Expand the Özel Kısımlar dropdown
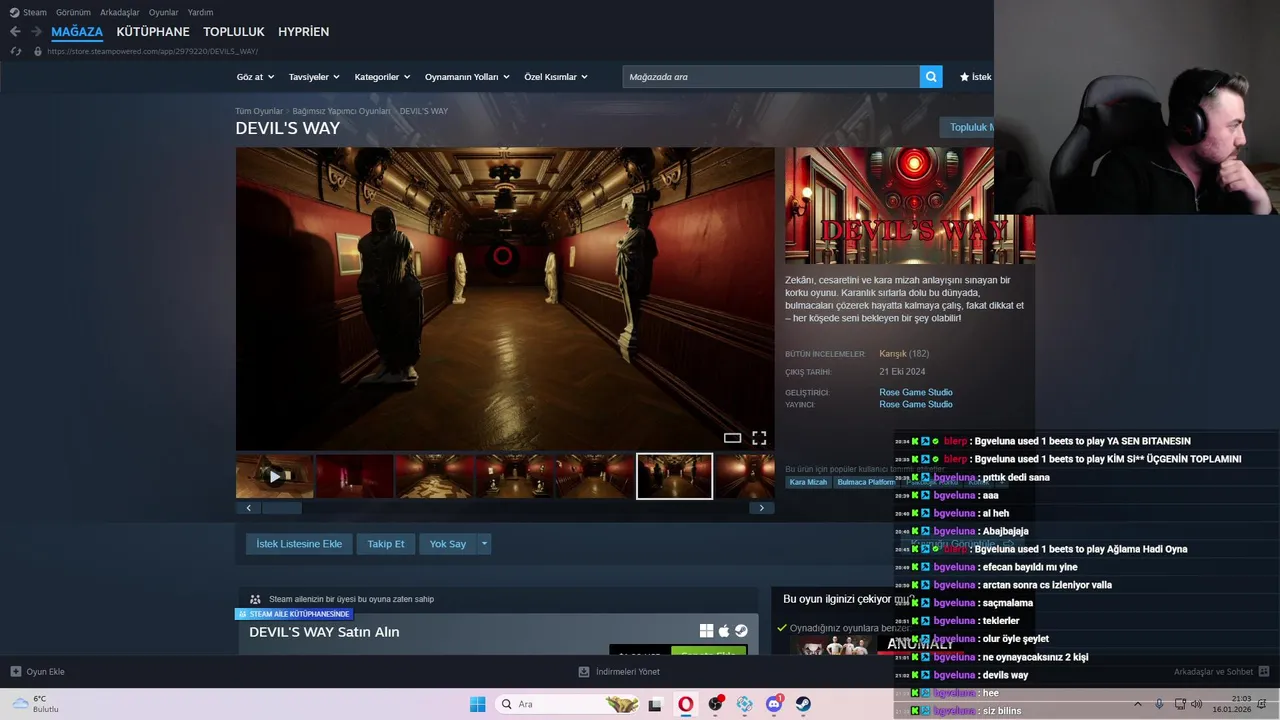The height and width of the screenshot is (720, 1280). (x=555, y=77)
